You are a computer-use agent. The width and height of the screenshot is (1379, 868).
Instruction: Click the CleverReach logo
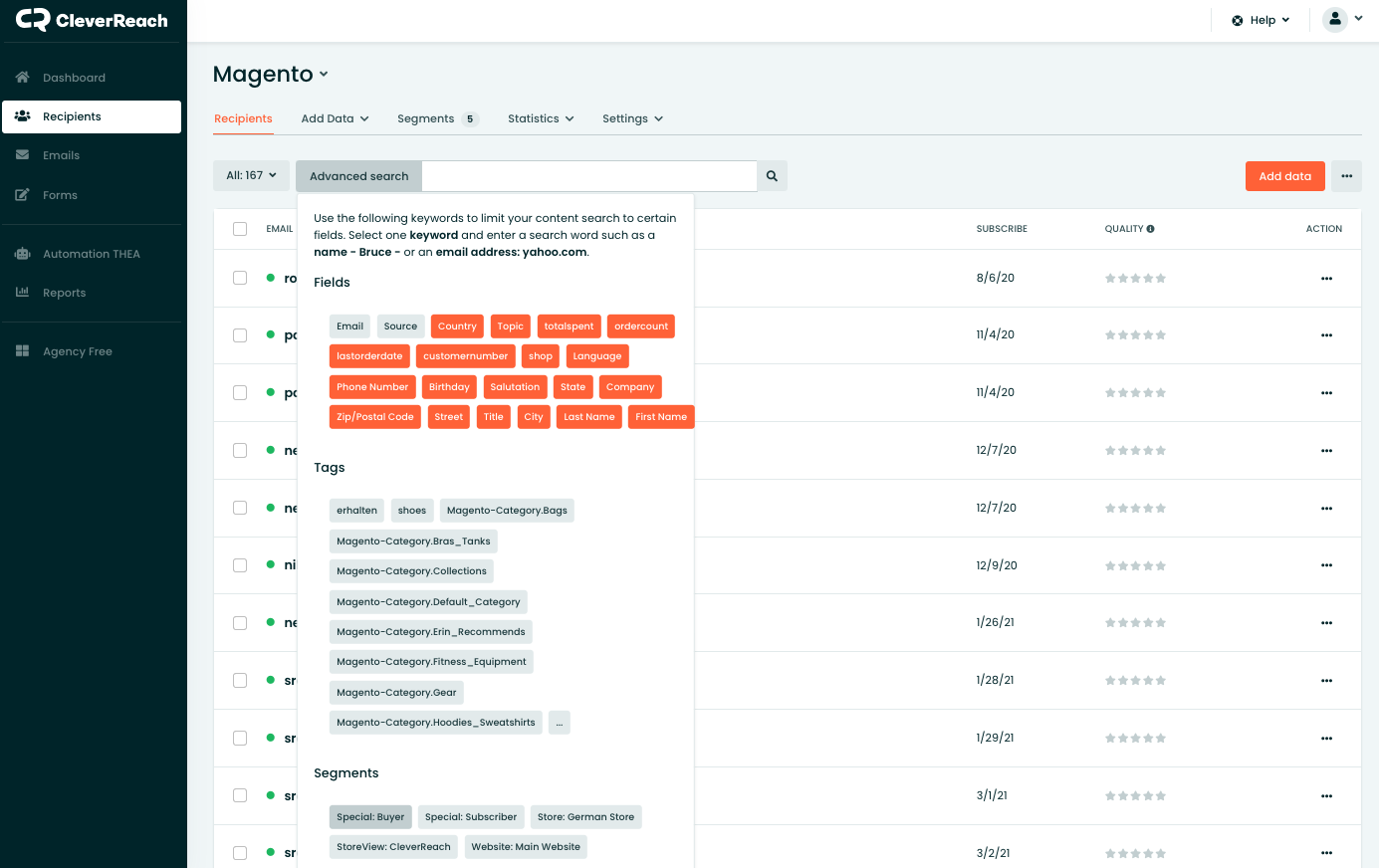tap(92, 20)
